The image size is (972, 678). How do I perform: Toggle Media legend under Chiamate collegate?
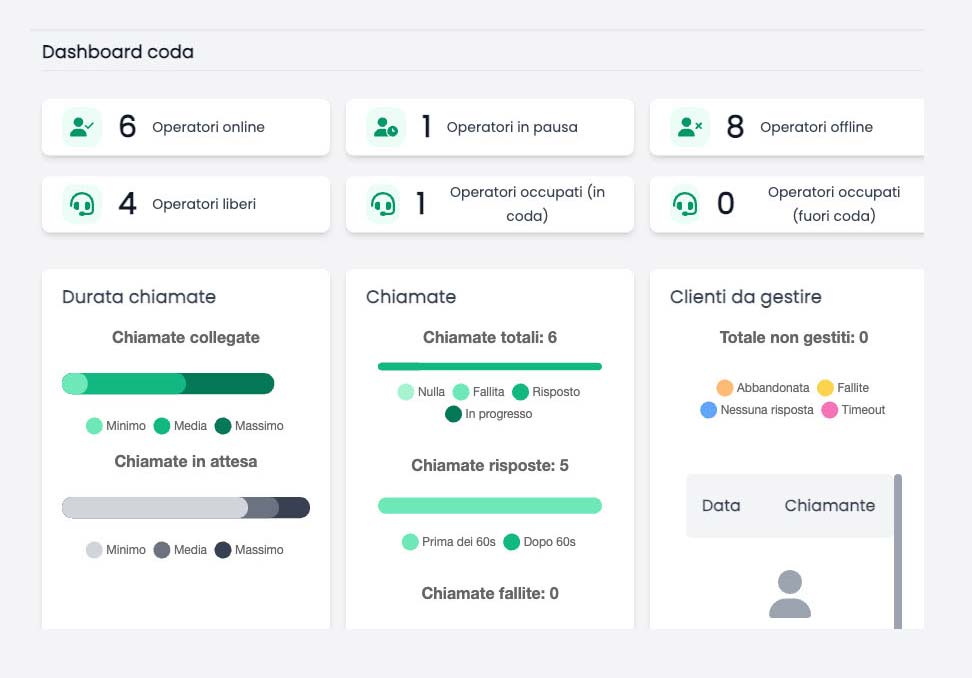click(x=180, y=426)
